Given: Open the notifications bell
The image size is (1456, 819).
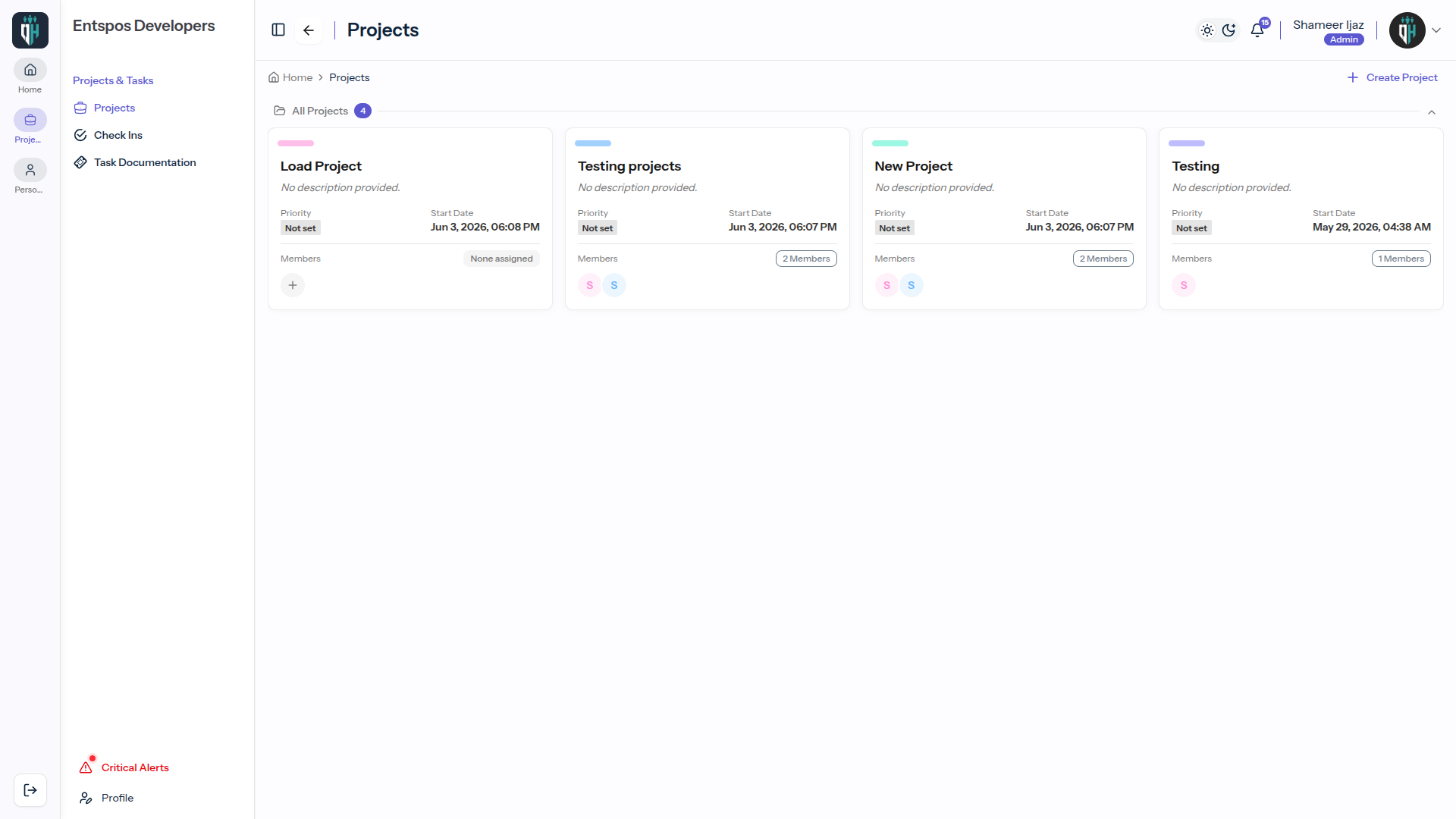Looking at the screenshot, I should coord(1257,30).
